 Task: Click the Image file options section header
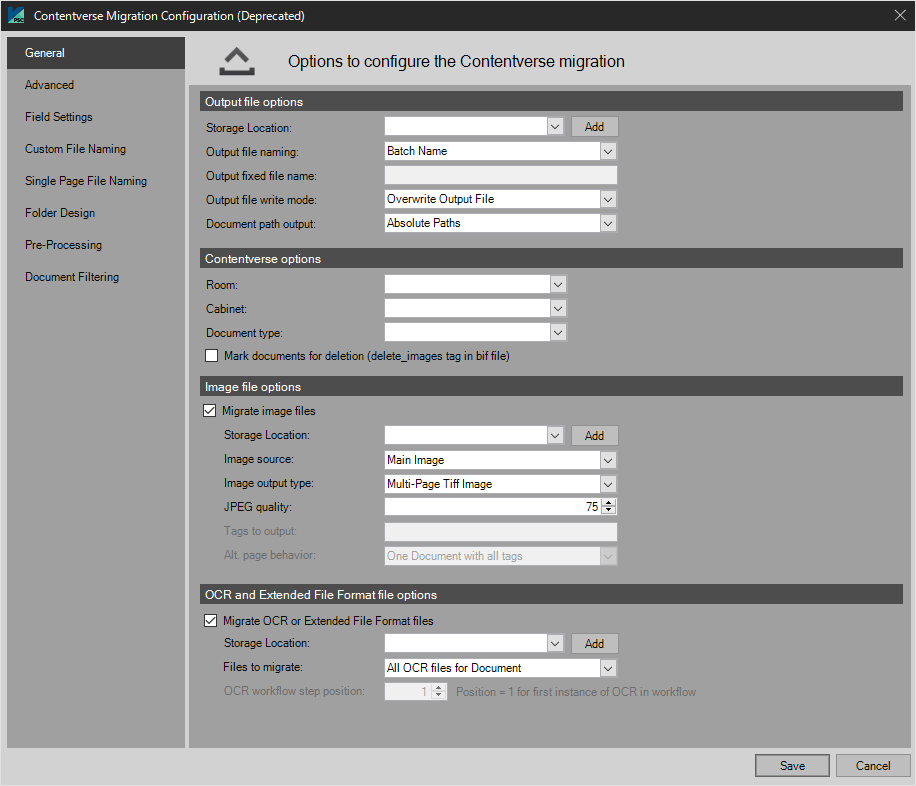click(x=551, y=387)
